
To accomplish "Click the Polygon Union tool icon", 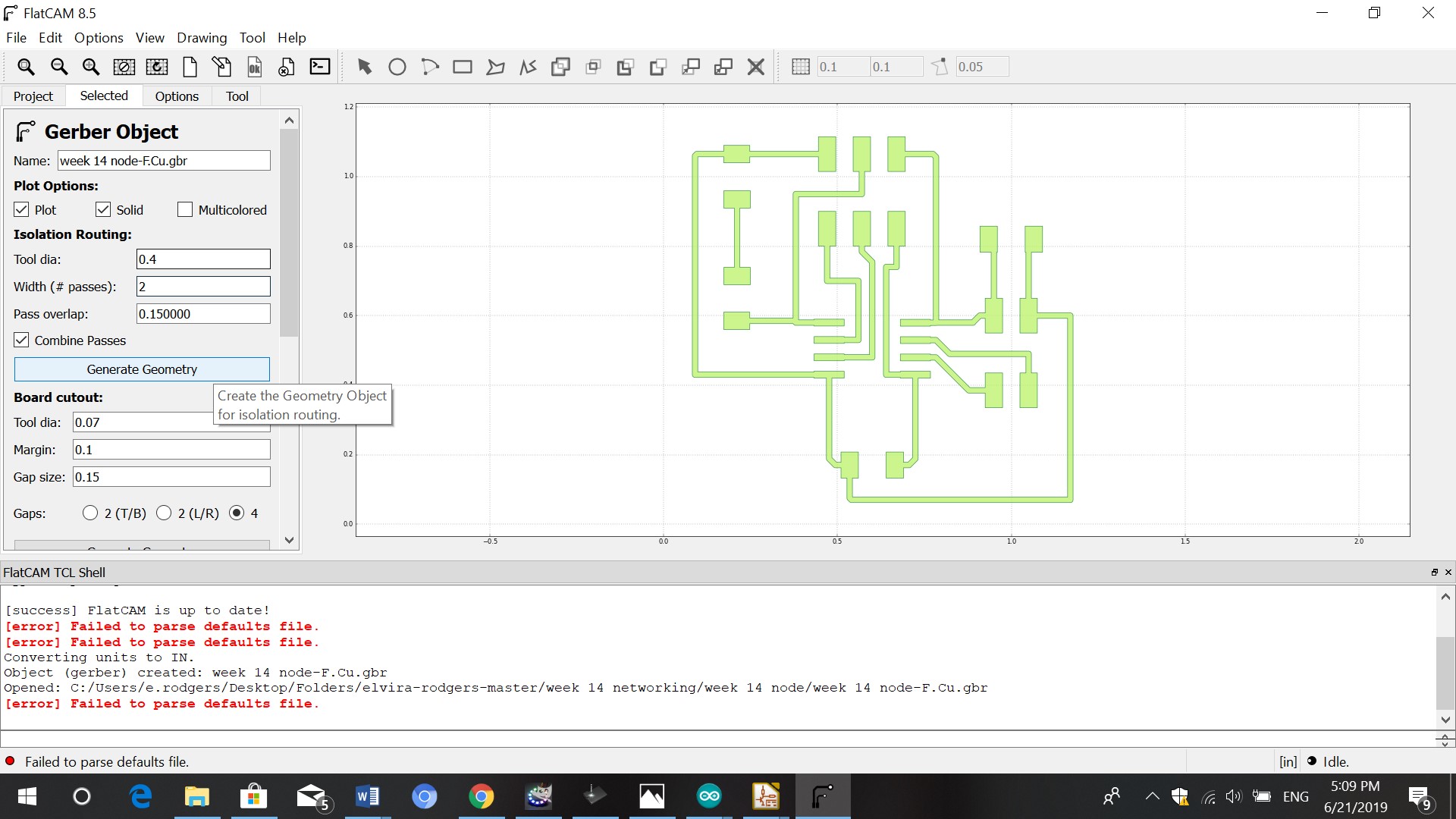I will (560, 67).
